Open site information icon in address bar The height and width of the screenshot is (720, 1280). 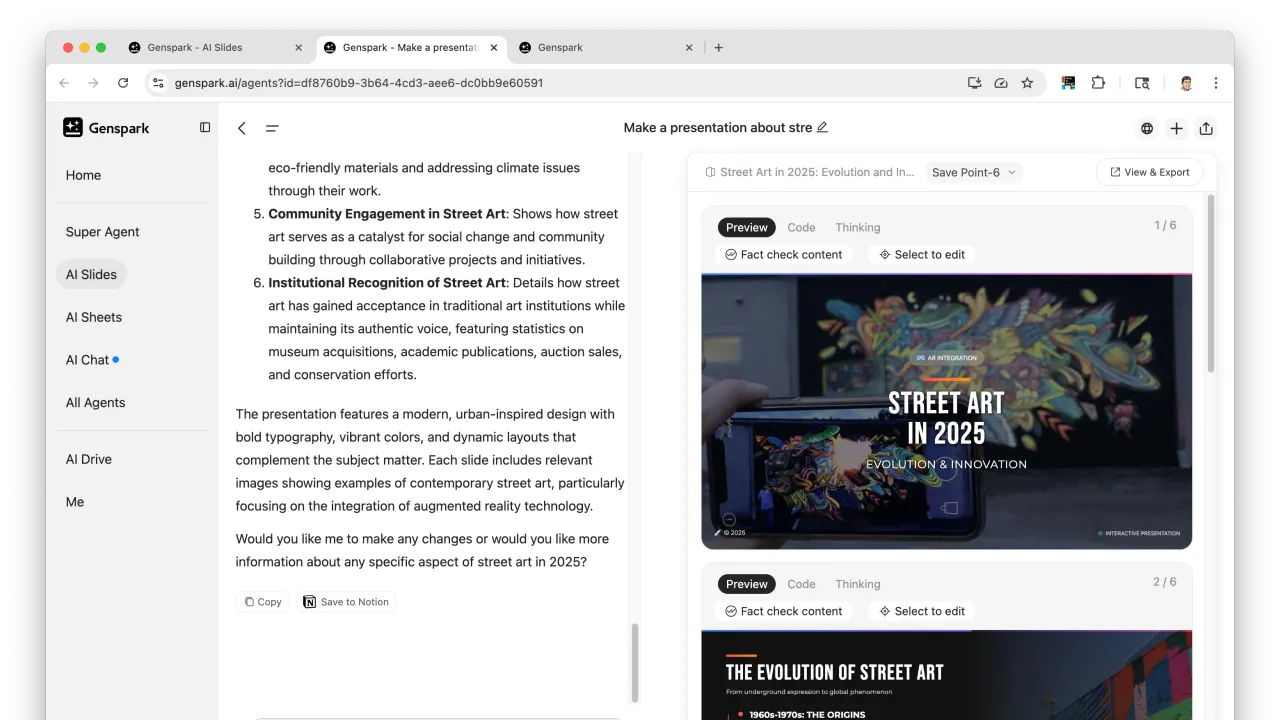click(x=158, y=83)
